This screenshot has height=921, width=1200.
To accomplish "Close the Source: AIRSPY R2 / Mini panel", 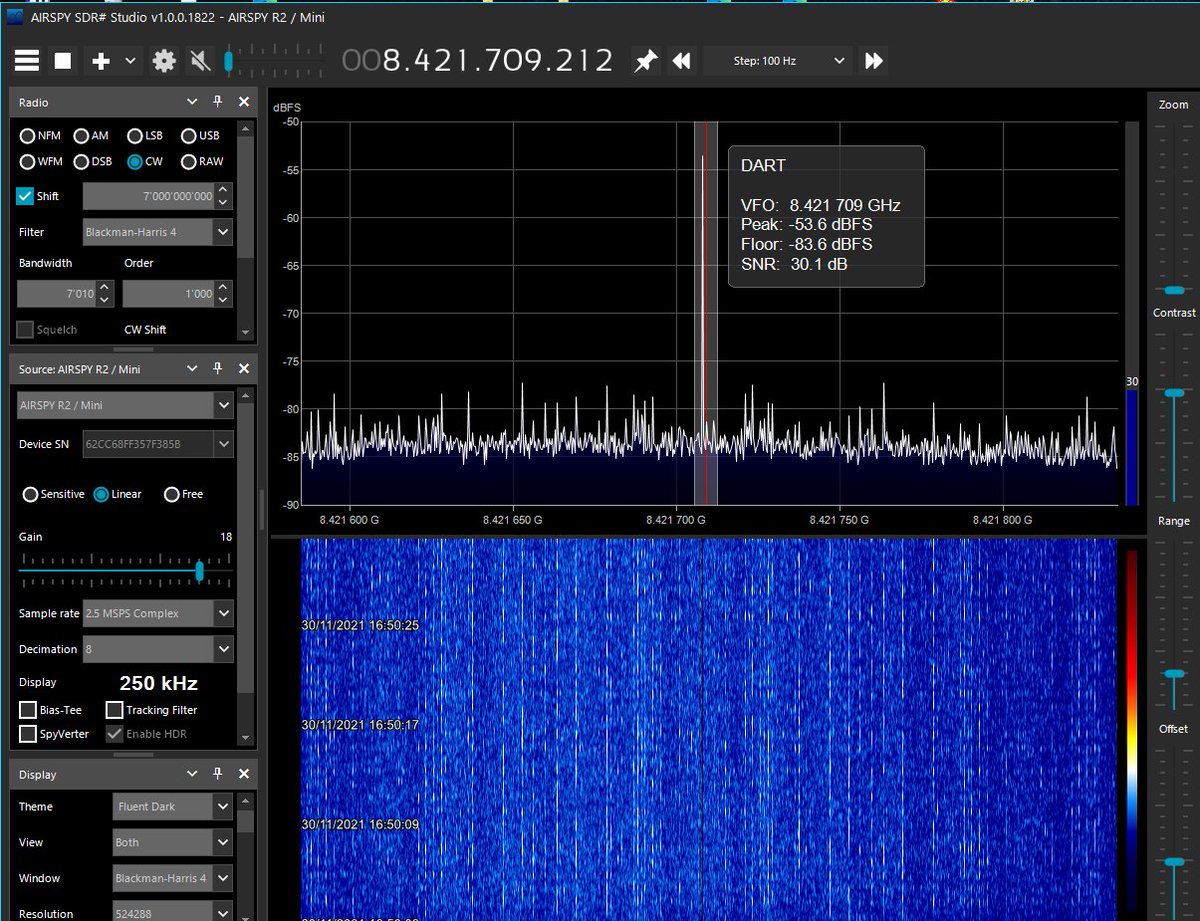I will [244, 369].
